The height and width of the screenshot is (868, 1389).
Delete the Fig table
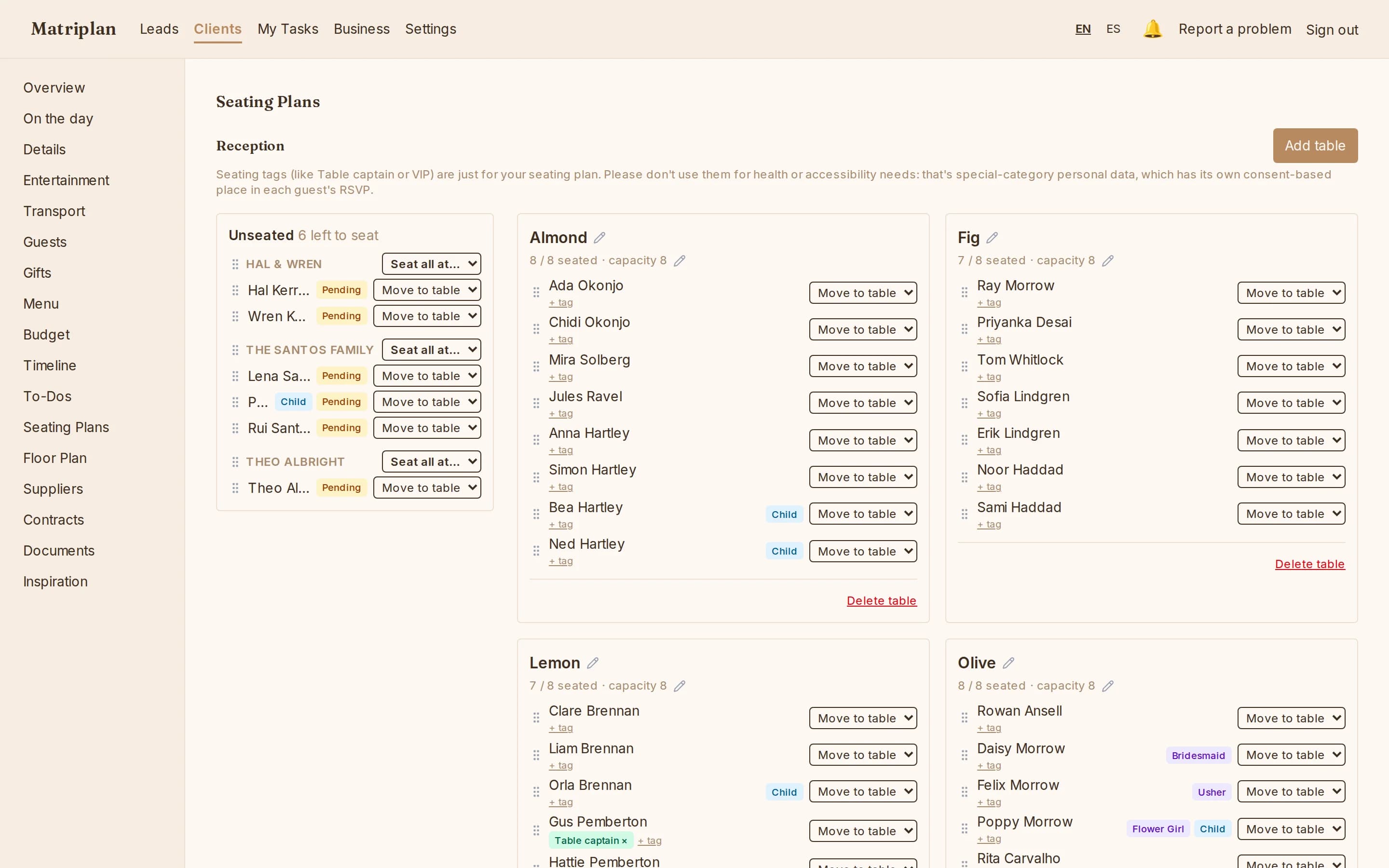(1310, 564)
